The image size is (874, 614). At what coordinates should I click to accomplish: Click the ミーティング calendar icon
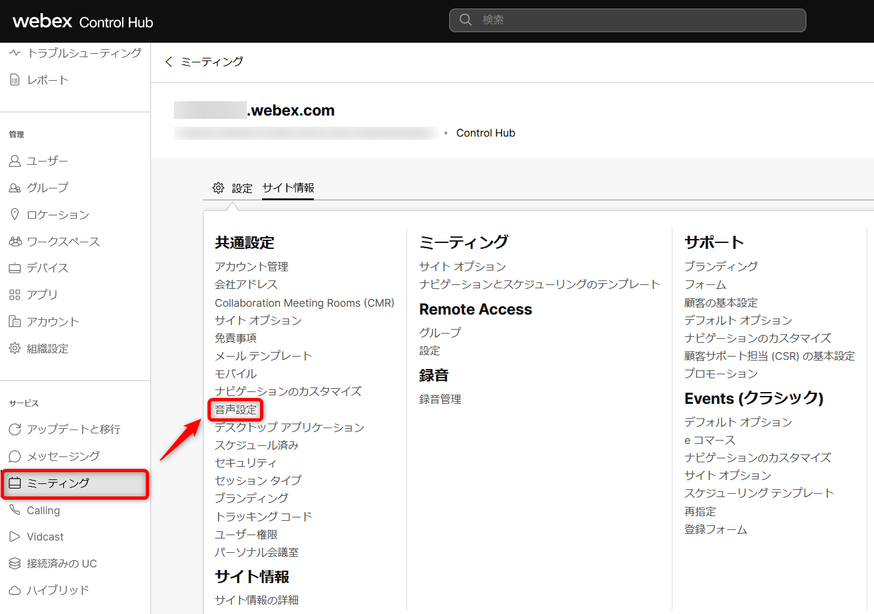[x=15, y=483]
